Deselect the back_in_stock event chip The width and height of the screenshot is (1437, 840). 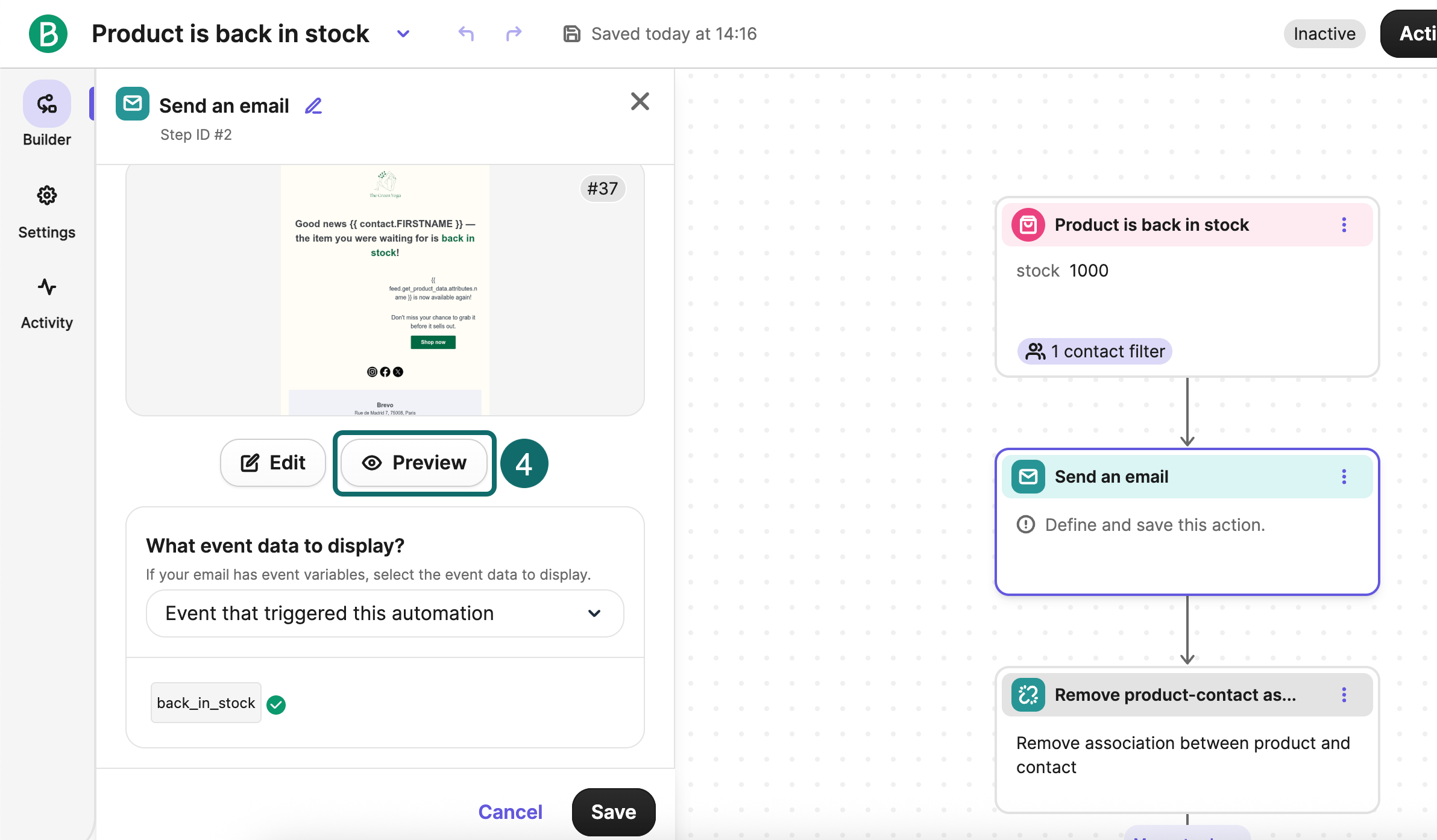(276, 704)
